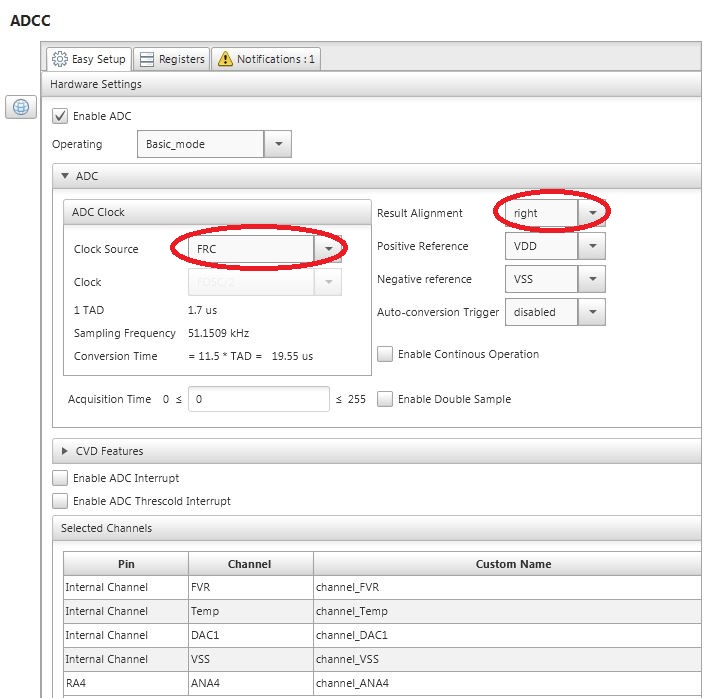Check Enable ADC Threshold Interrupt
The image size is (704, 698).
pos(60,501)
